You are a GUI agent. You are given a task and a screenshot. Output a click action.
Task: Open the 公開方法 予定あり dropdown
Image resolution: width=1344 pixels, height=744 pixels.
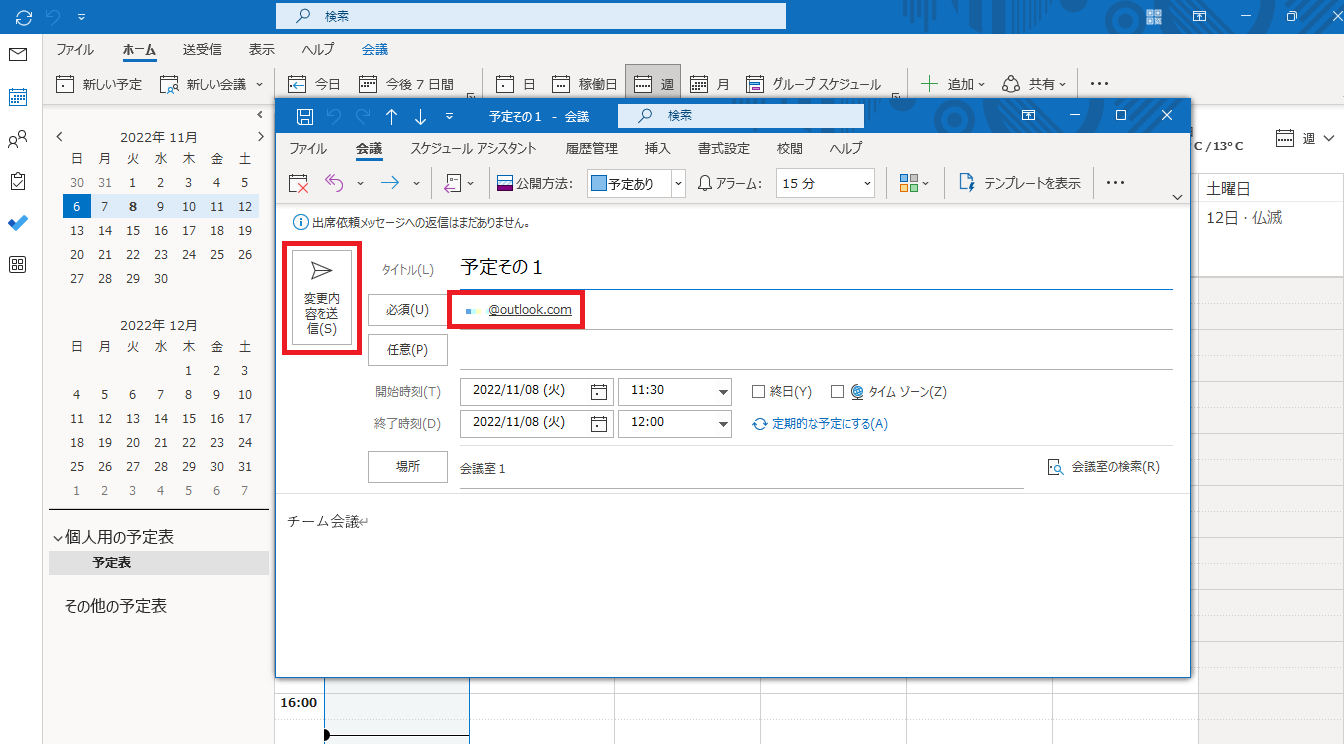[x=678, y=183]
